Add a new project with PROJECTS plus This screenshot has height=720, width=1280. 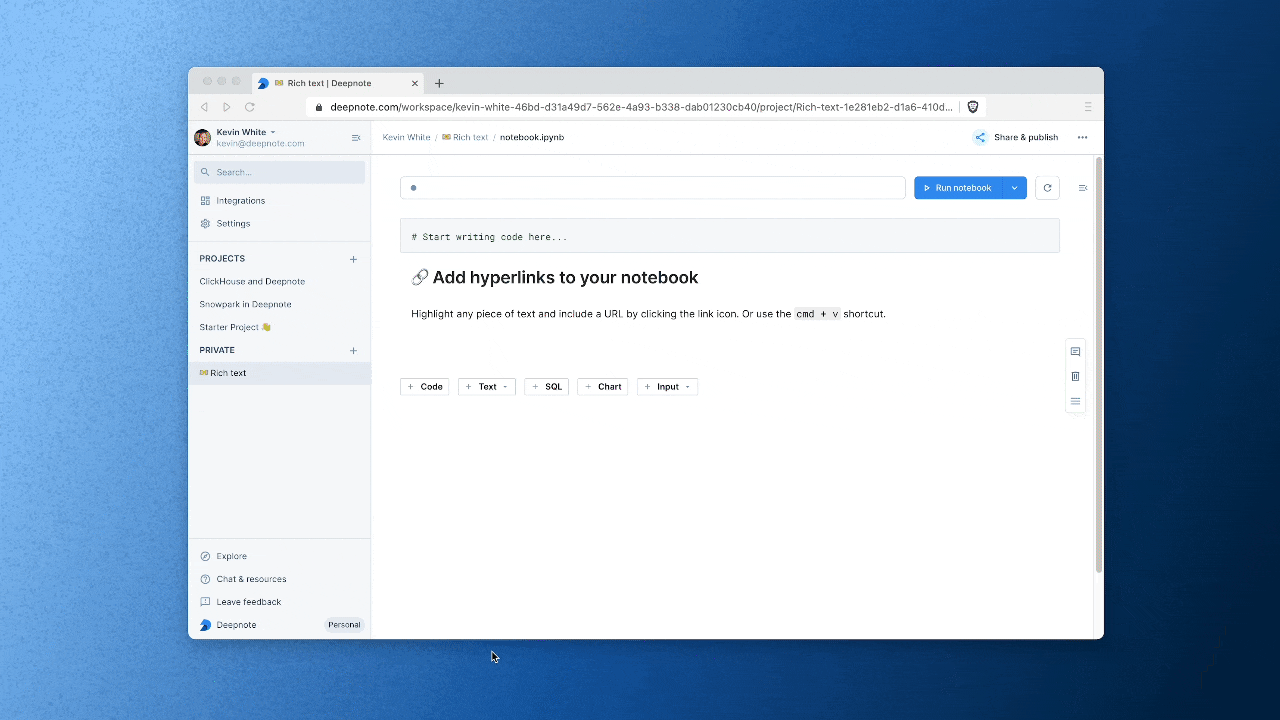click(x=353, y=259)
